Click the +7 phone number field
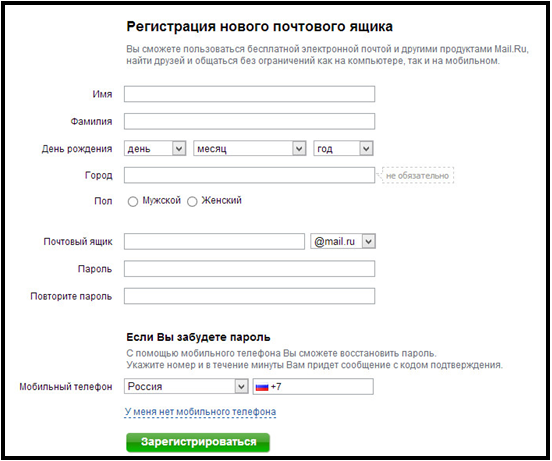Viewport: 552px width, 461px height. pos(313,386)
